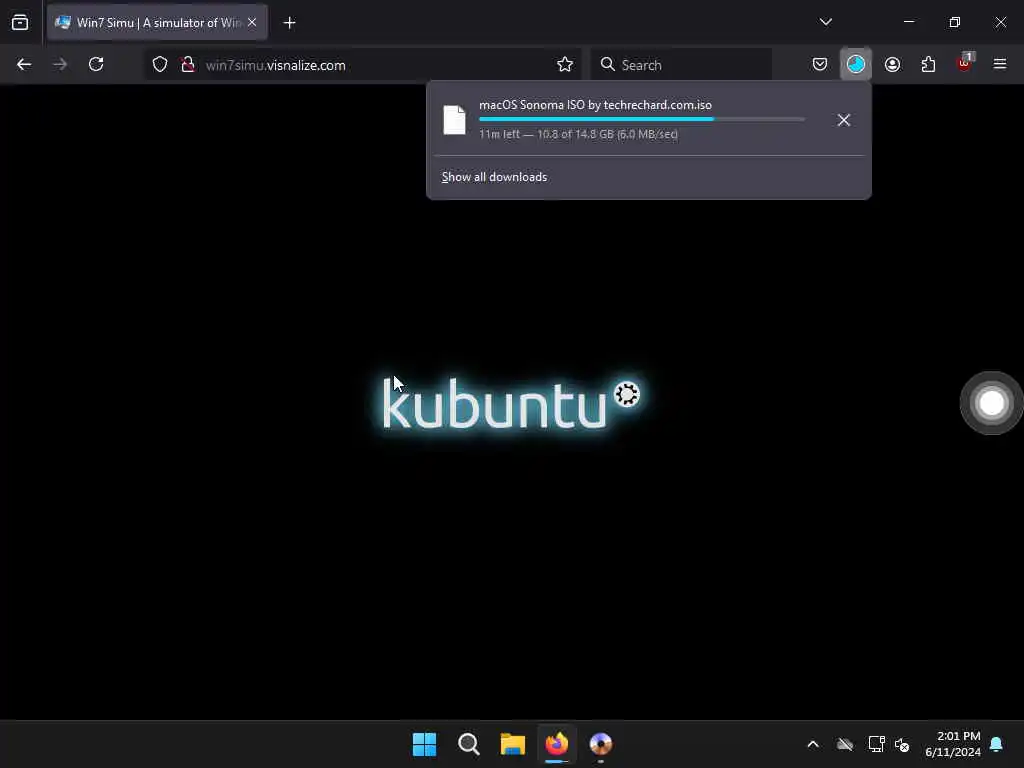Open the disc-shaped app in taskbar

click(x=601, y=744)
